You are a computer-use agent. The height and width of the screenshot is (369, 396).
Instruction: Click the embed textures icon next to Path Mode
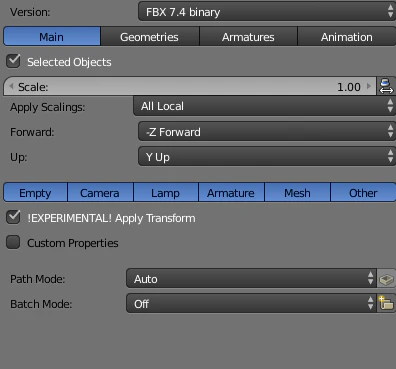pos(386,278)
